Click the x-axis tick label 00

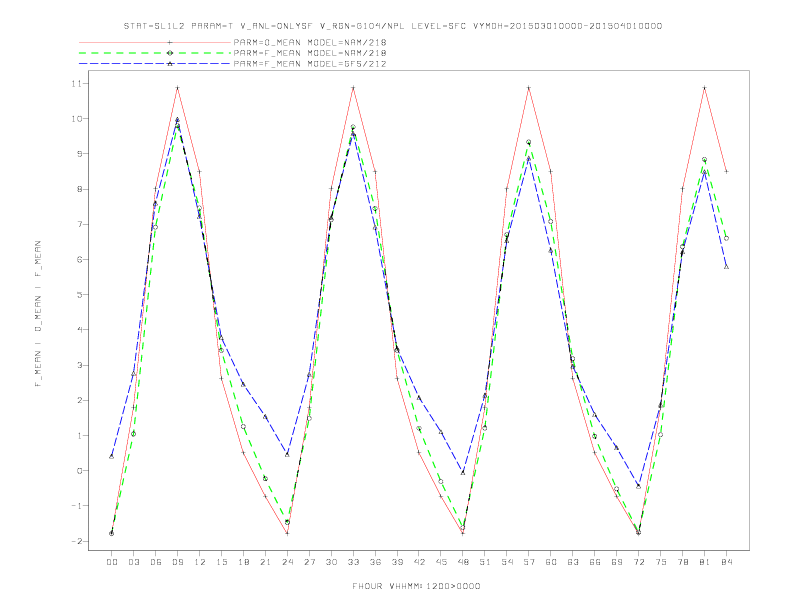coord(112,562)
